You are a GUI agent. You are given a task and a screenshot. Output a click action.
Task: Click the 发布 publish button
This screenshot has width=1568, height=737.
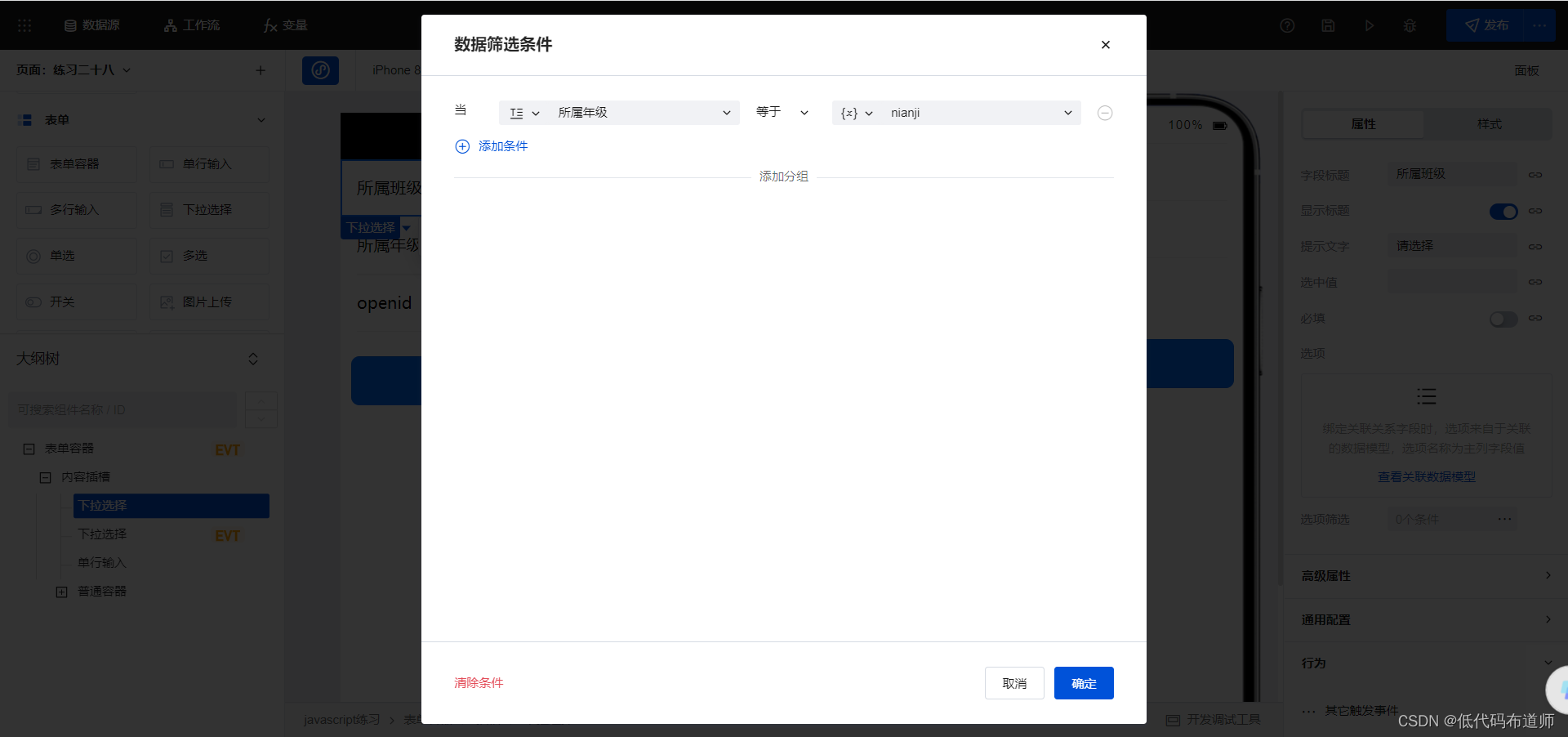(1486, 25)
